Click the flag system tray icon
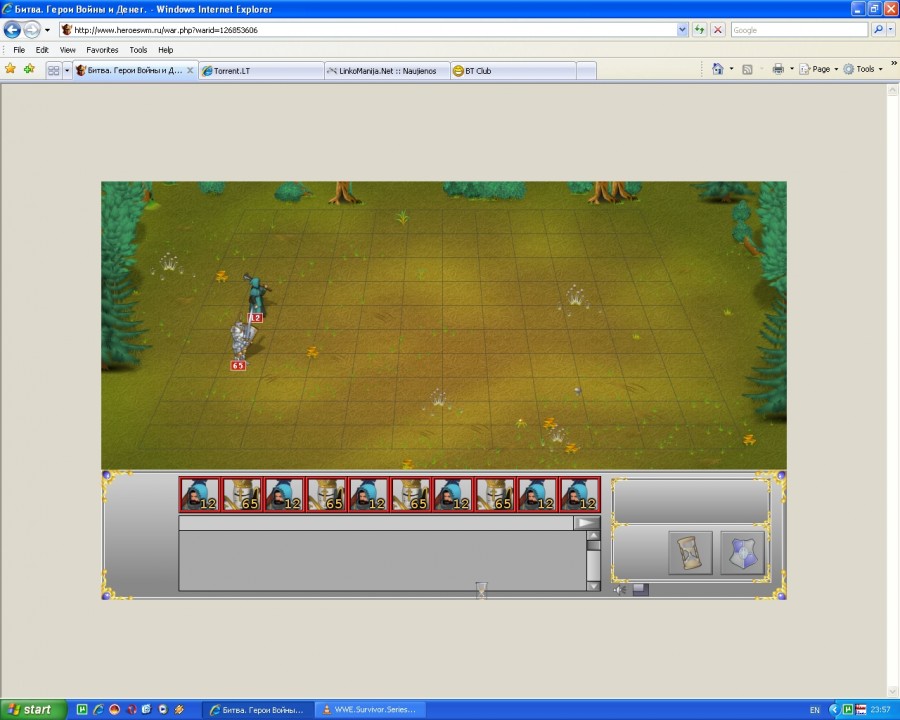This screenshot has width=900, height=720. [860, 710]
